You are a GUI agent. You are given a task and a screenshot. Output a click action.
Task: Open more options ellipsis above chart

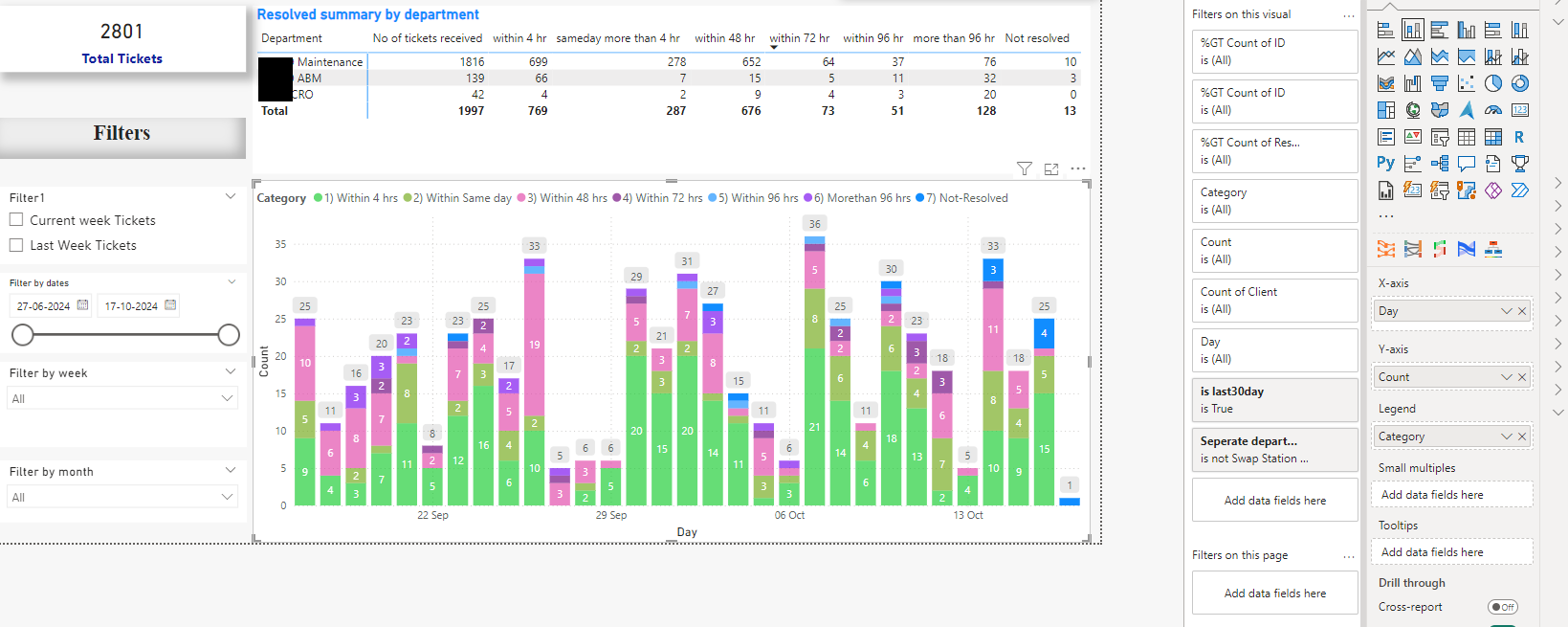(x=1078, y=168)
